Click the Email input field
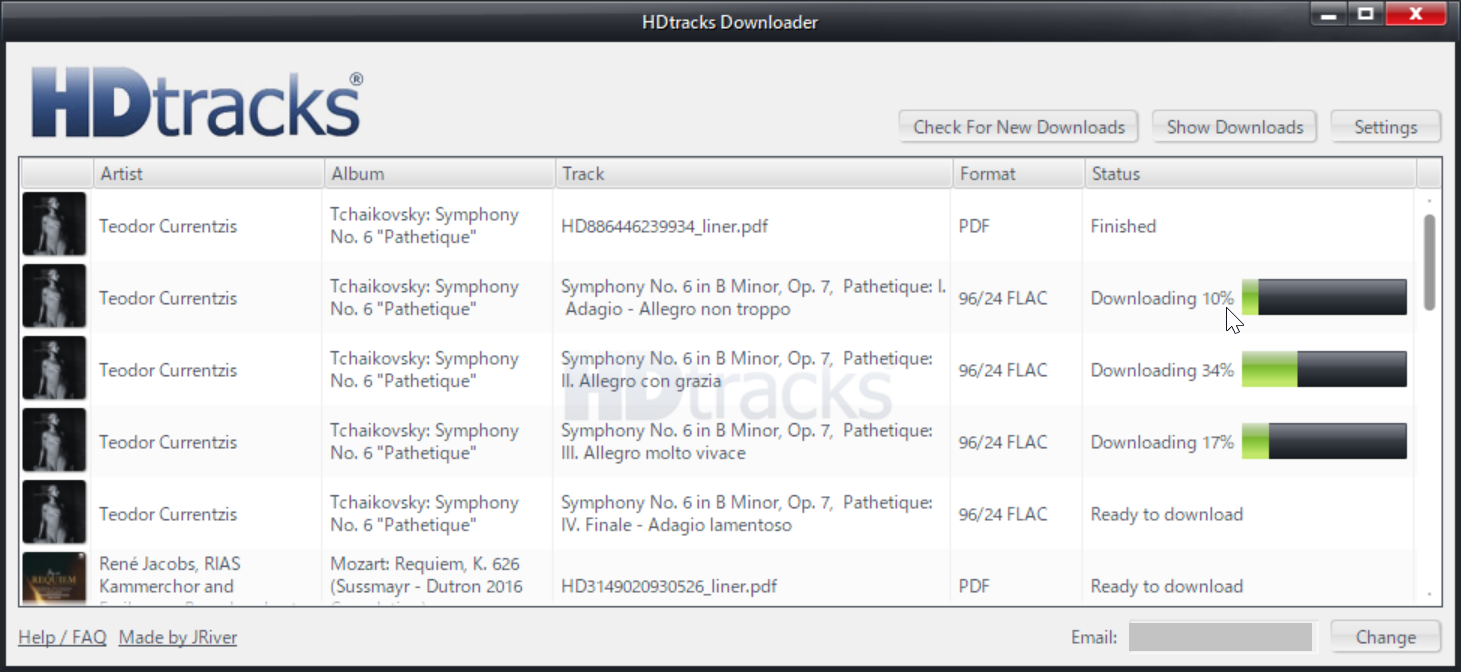1461x672 pixels. pyautogui.click(x=1220, y=637)
